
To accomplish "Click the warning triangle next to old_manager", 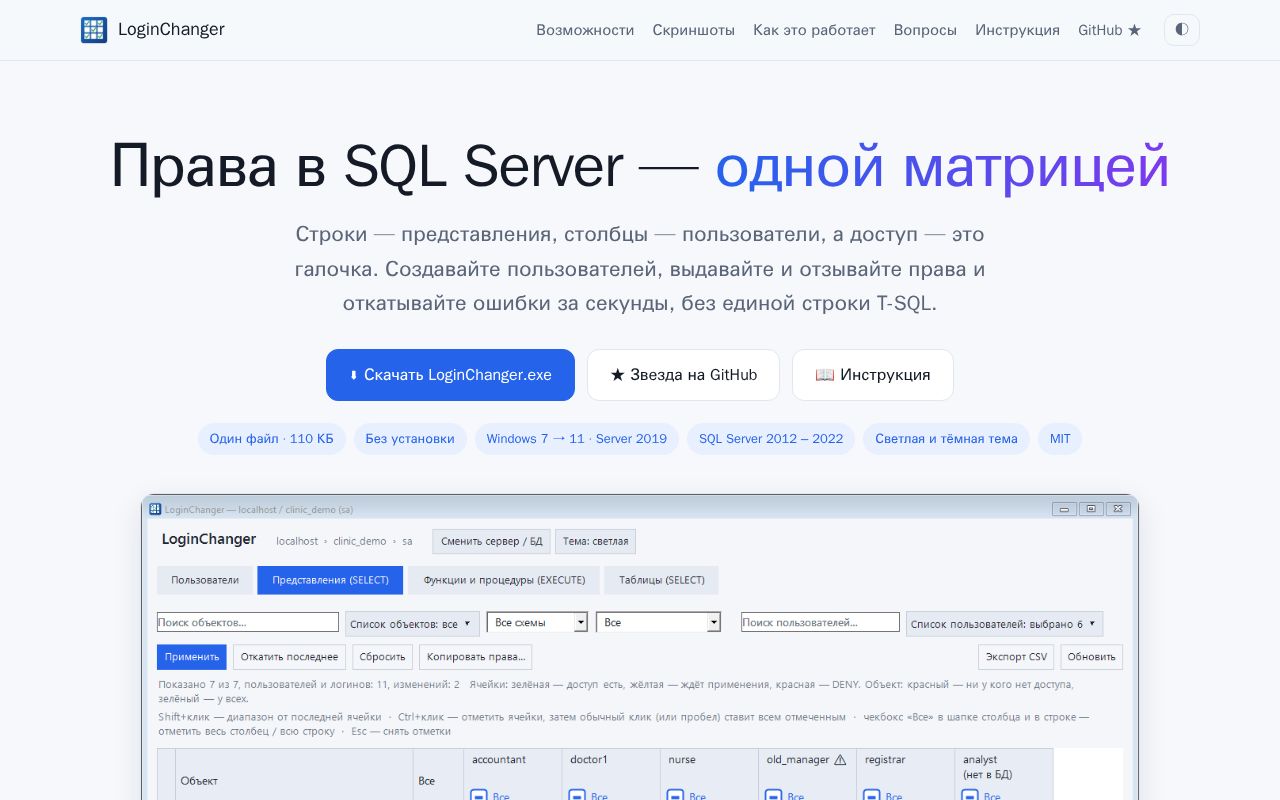I will [x=840, y=760].
